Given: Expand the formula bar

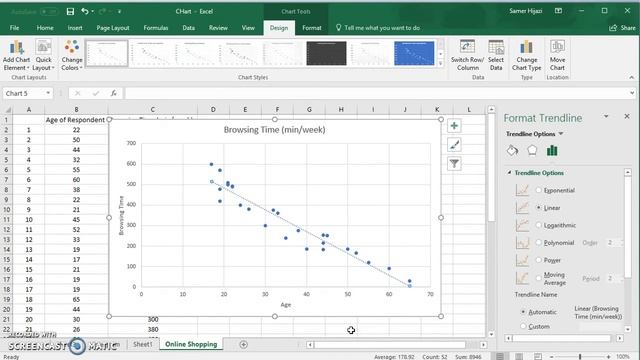Looking at the screenshot, I should [632, 93].
